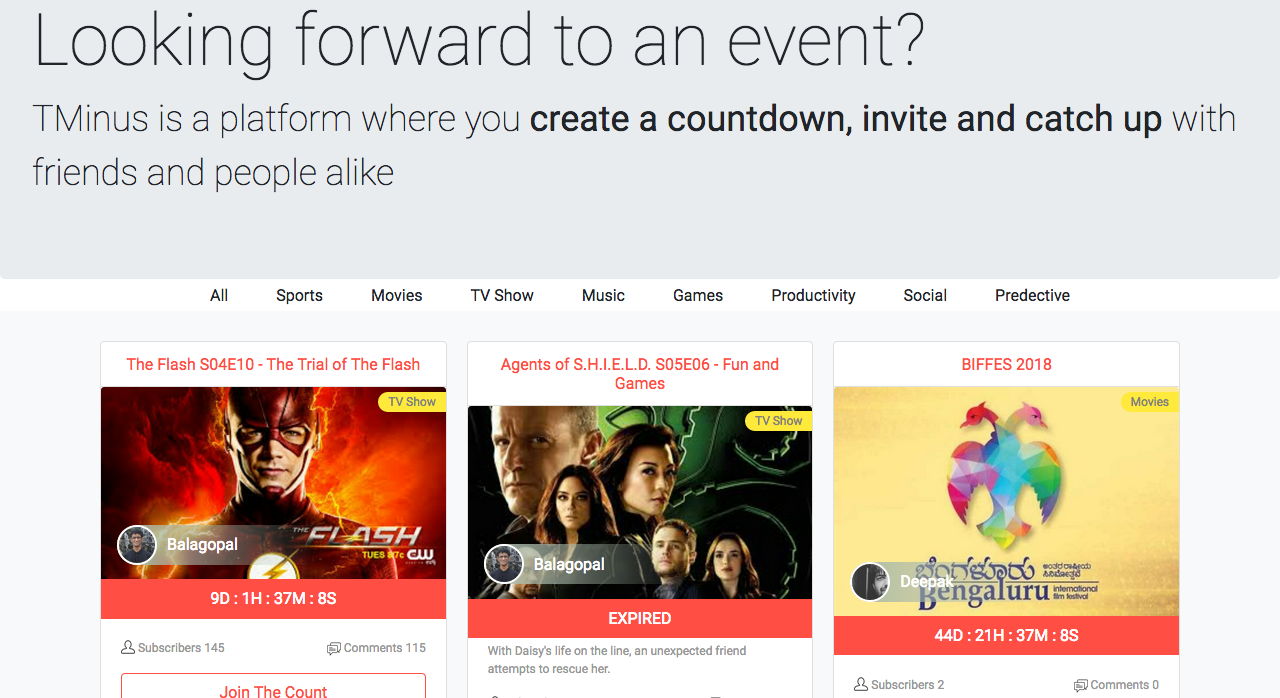Filter by TV Show category
Screen dimensions: 1280x698
pos(502,295)
